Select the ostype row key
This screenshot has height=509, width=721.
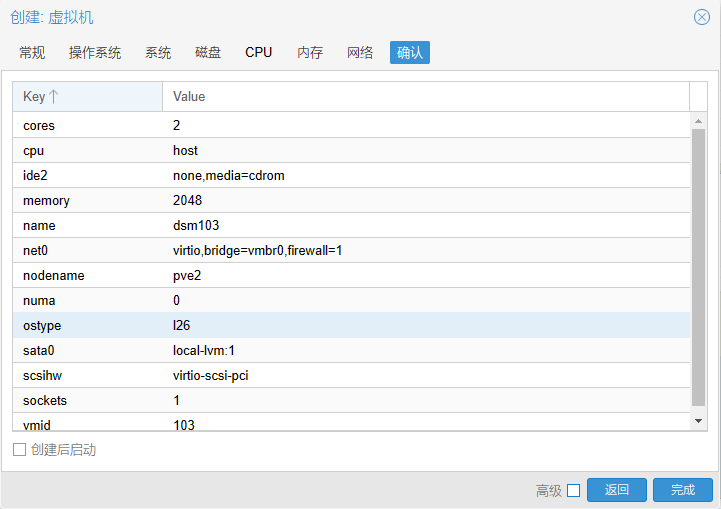coord(42,326)
